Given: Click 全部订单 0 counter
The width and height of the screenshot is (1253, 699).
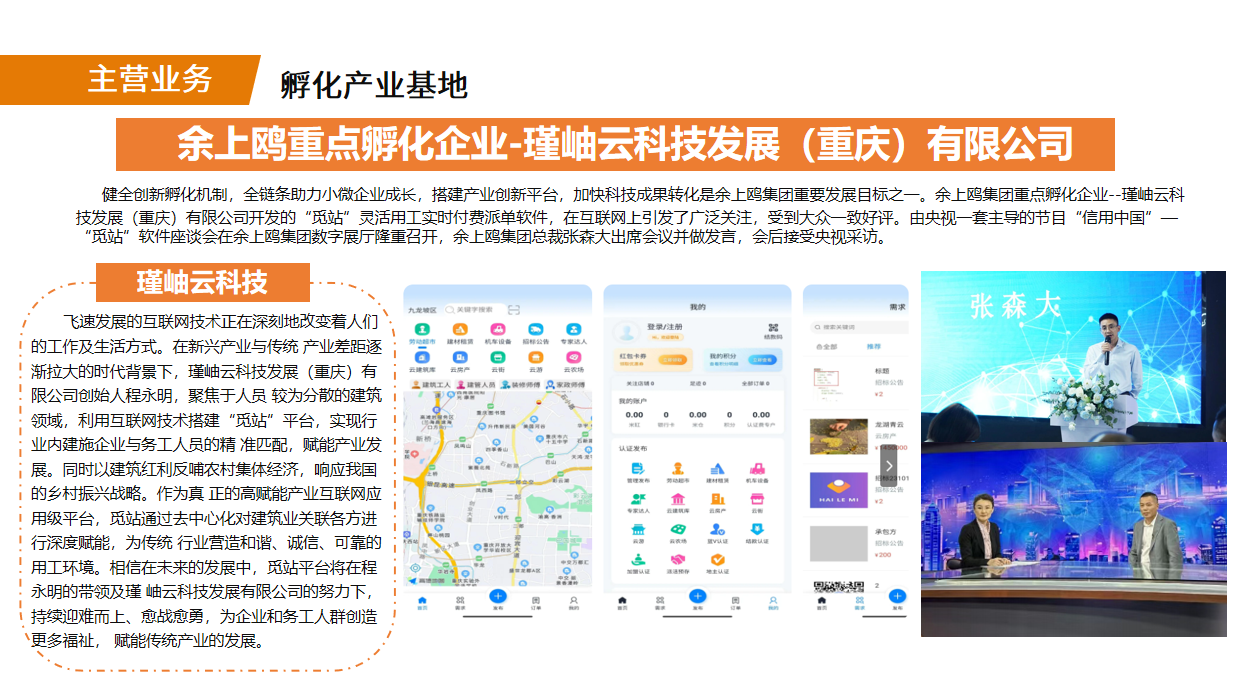Looking at the screenshot, I should click(x=756, y=383).
